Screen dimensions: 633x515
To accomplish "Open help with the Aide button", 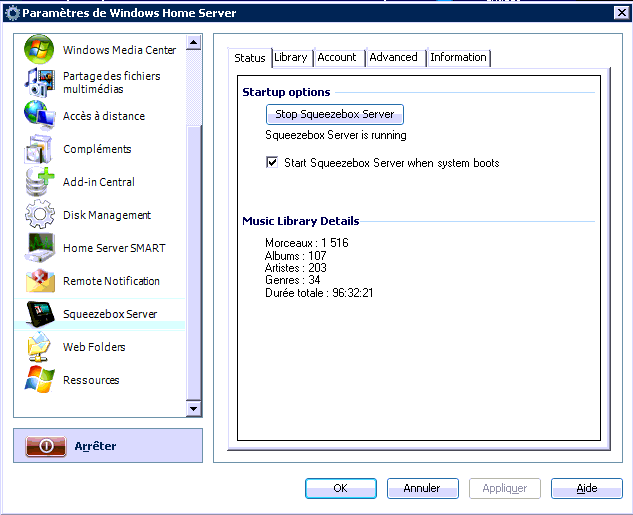I will pos(587,488).
